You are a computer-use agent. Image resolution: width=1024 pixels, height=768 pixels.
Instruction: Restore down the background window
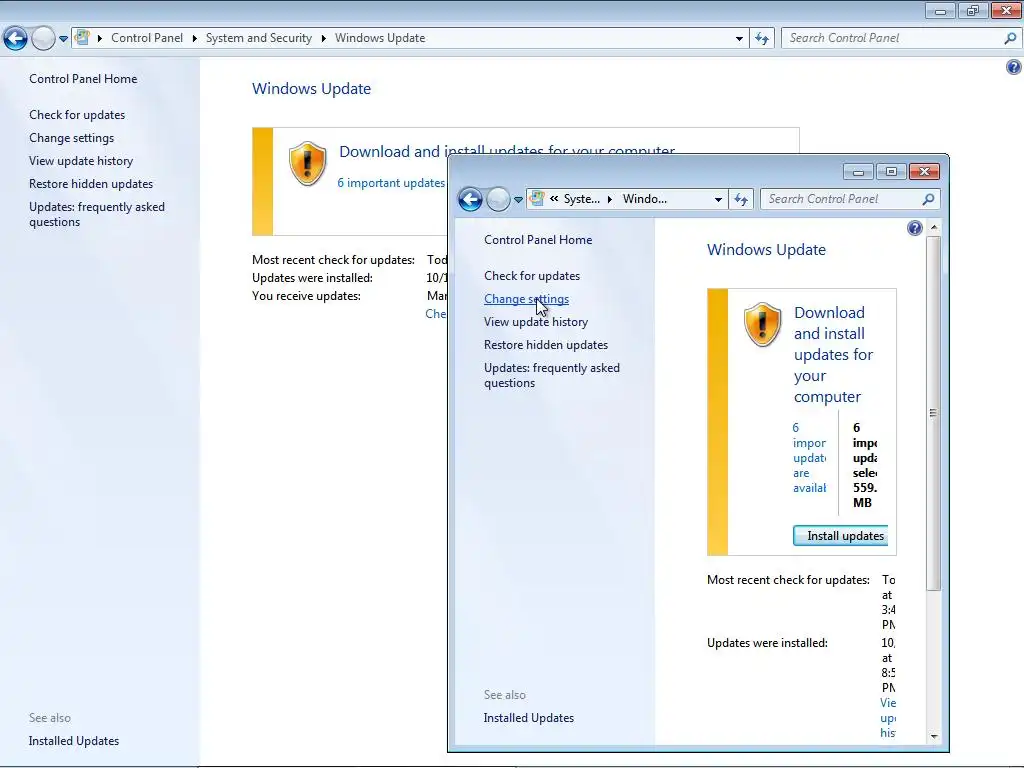(x=973, y=10)
